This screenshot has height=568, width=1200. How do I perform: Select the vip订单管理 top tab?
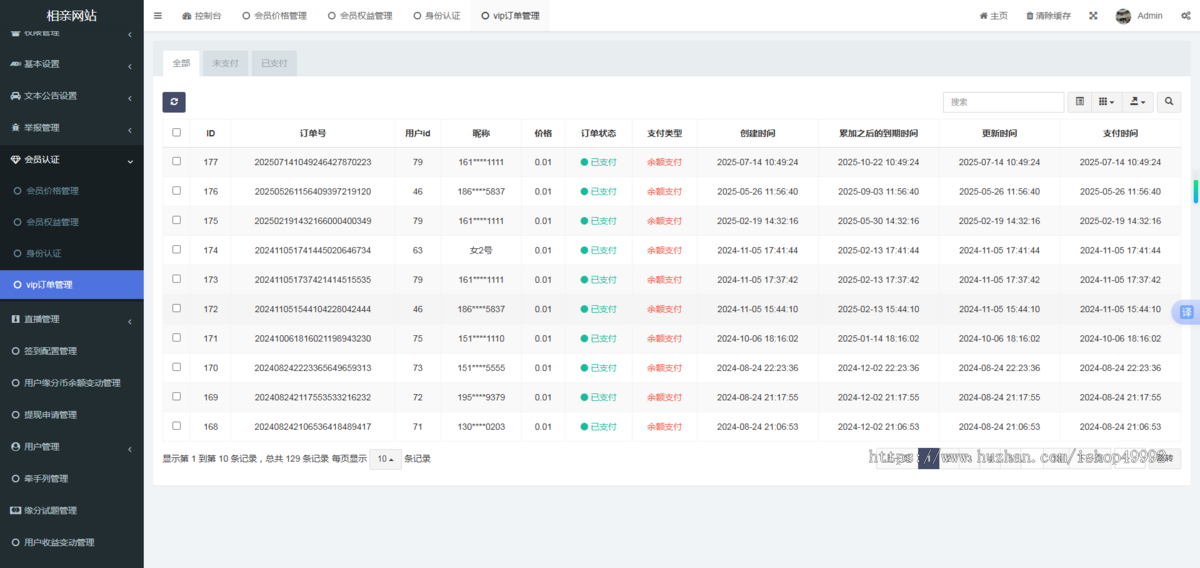[510, 16]
